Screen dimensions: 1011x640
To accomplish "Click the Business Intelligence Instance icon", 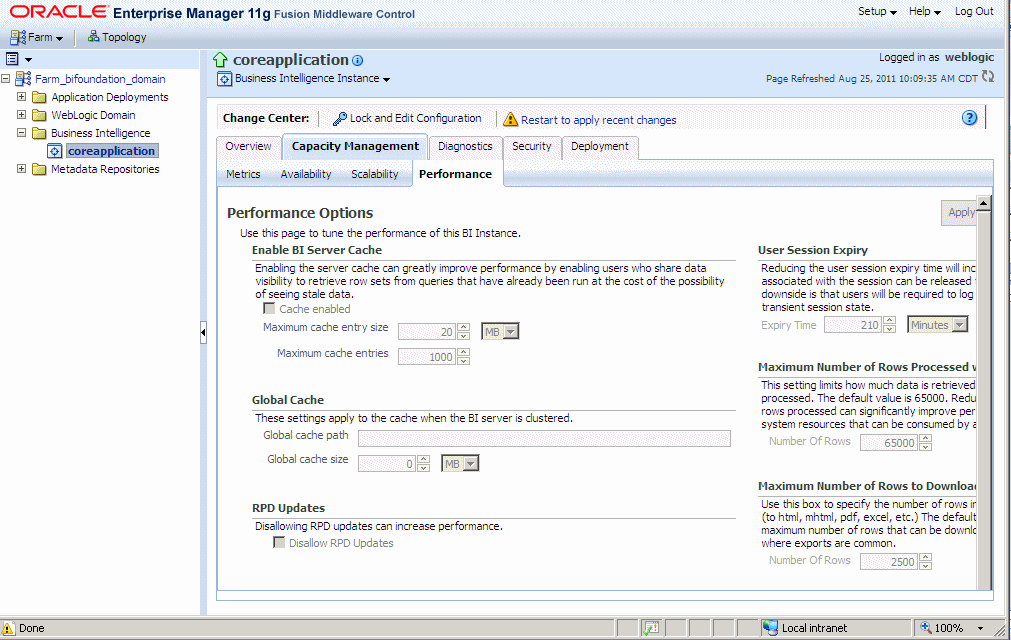I will click(224, 79).
